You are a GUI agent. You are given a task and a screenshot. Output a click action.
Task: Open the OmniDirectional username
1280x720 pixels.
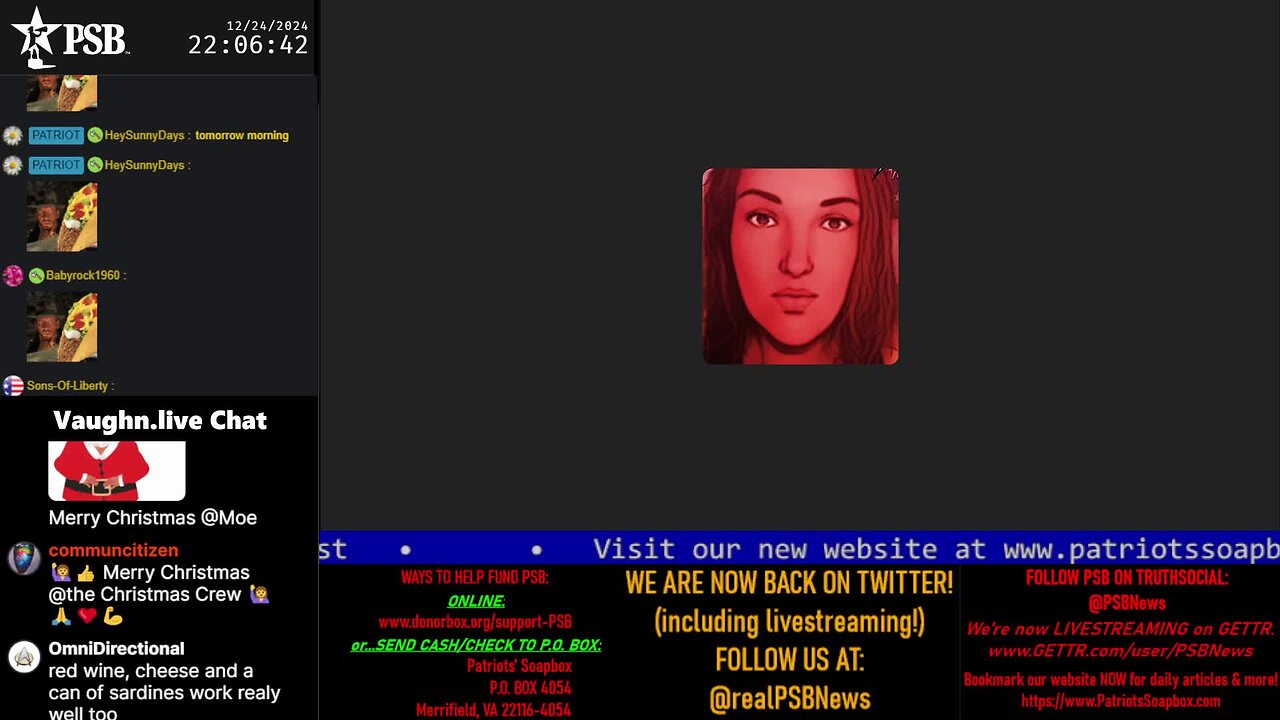tap(116, 648)
